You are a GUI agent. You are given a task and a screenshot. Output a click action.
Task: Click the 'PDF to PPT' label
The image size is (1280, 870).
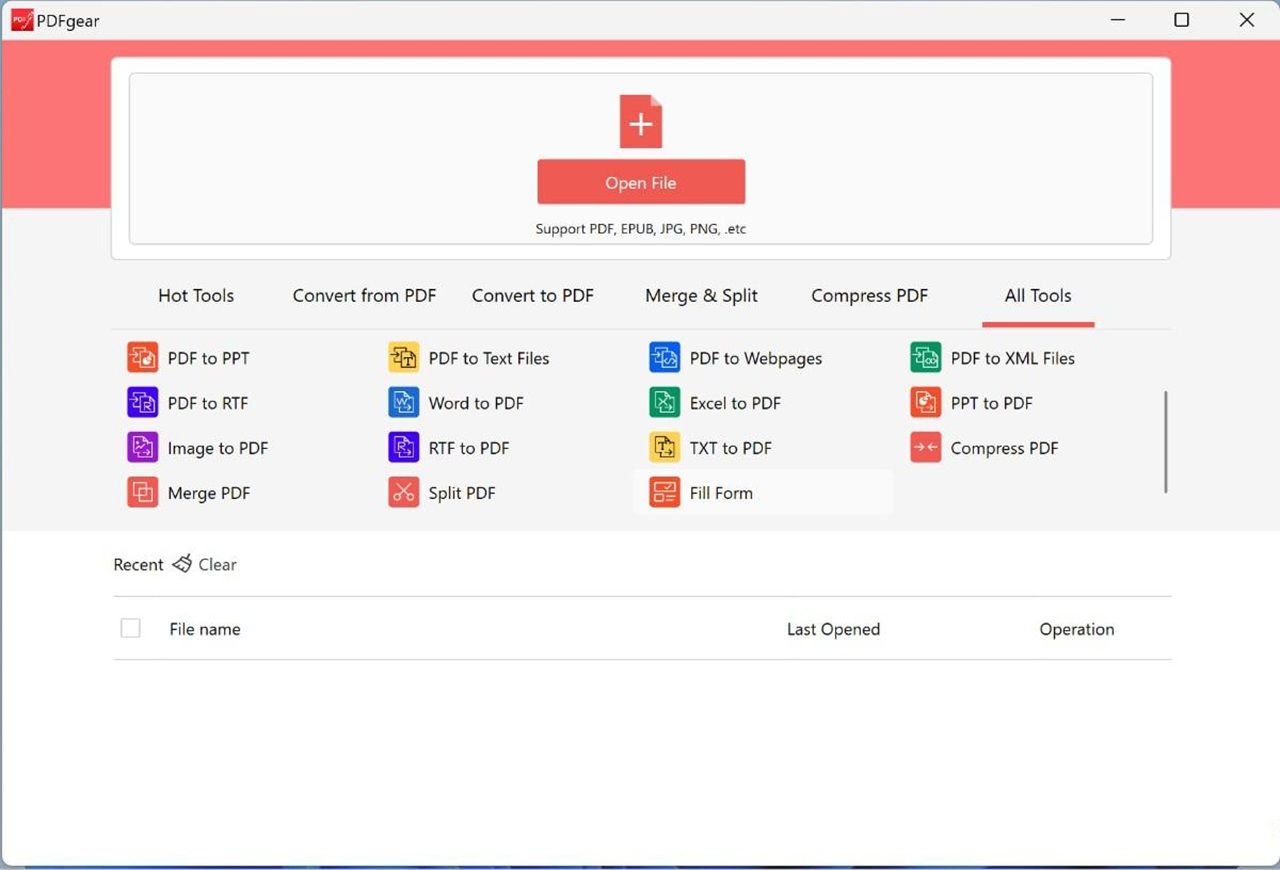pyautogui.click(x=209, y=358)
